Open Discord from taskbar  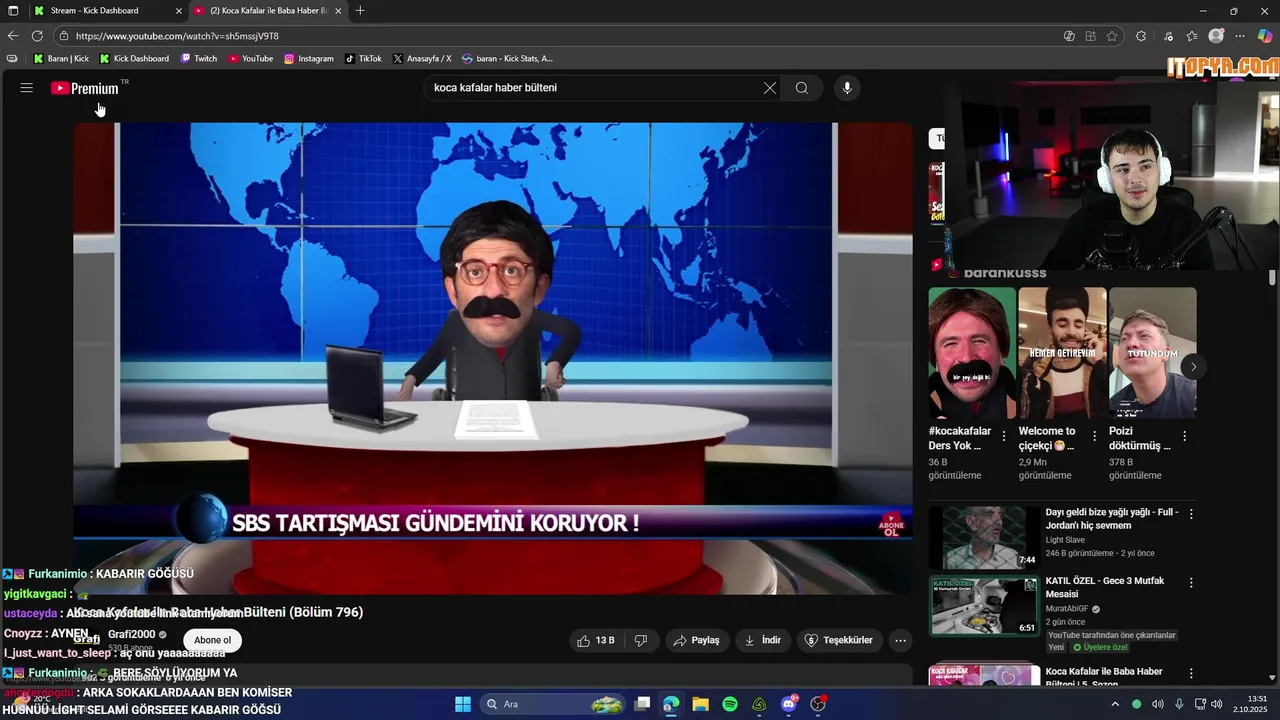(789, 704)
